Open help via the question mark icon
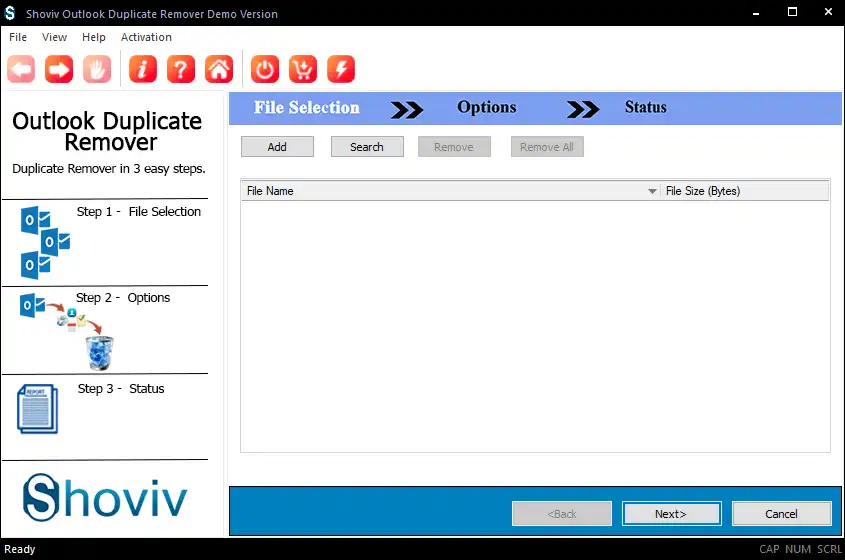The width and height of the screenshot is (845, 560). 181,69
